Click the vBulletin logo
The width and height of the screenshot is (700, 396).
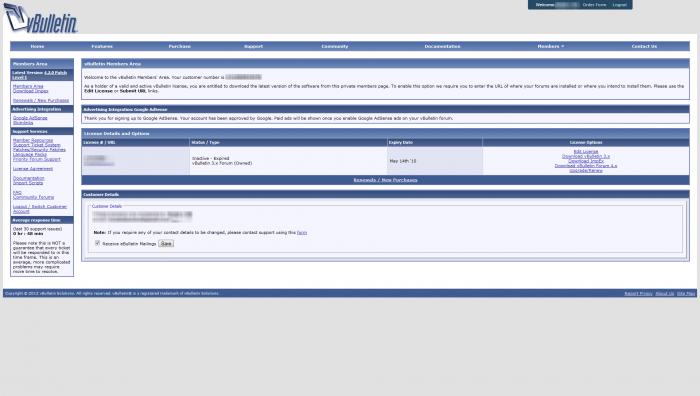[x=41, y=18]
